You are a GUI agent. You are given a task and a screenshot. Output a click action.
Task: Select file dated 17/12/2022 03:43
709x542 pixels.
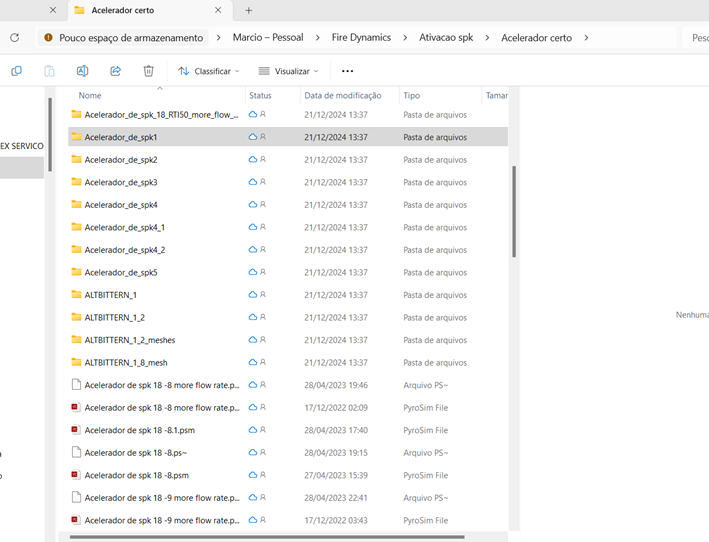tap(288, 520)
